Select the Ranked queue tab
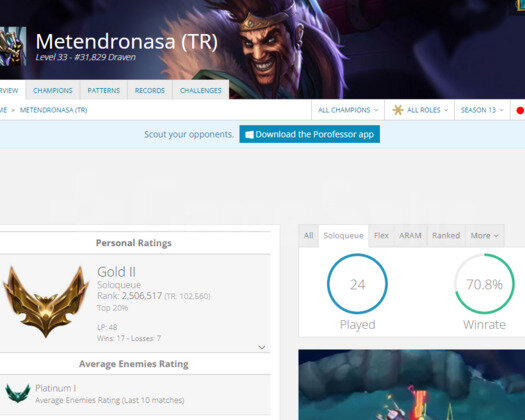Image resolution: width=525 pixels, height=420 pixels. click(x=446, y=235)
